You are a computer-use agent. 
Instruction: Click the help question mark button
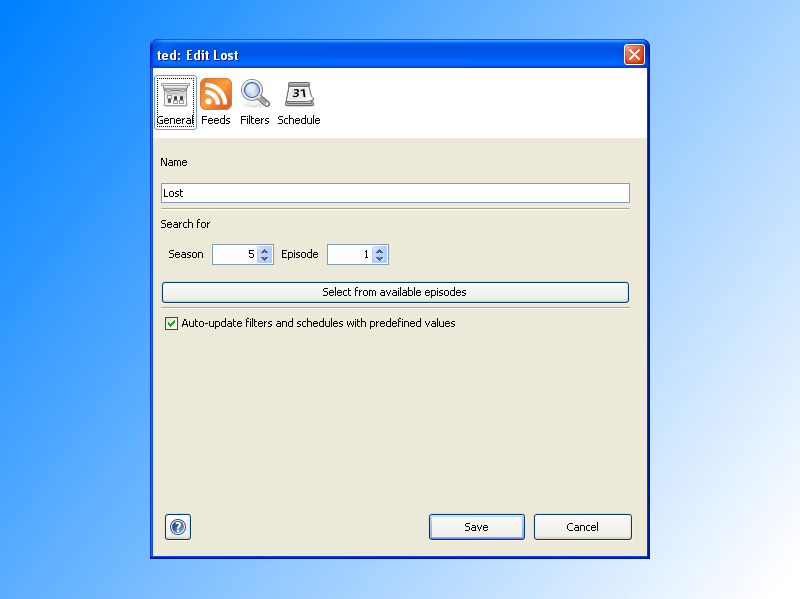[x=178, y=527]
